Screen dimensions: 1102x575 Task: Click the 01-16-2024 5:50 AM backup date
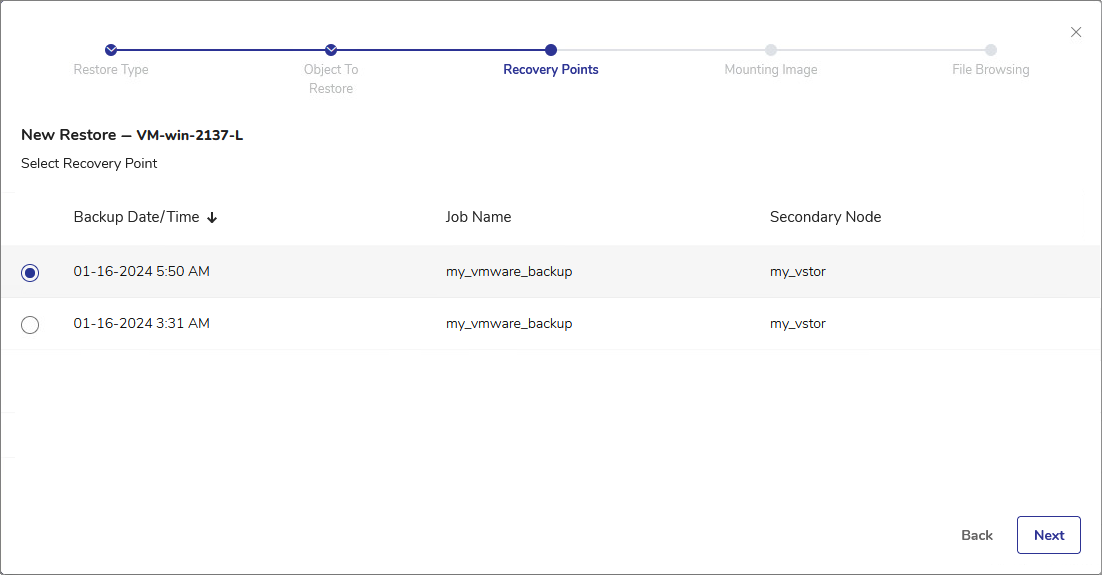141,271
